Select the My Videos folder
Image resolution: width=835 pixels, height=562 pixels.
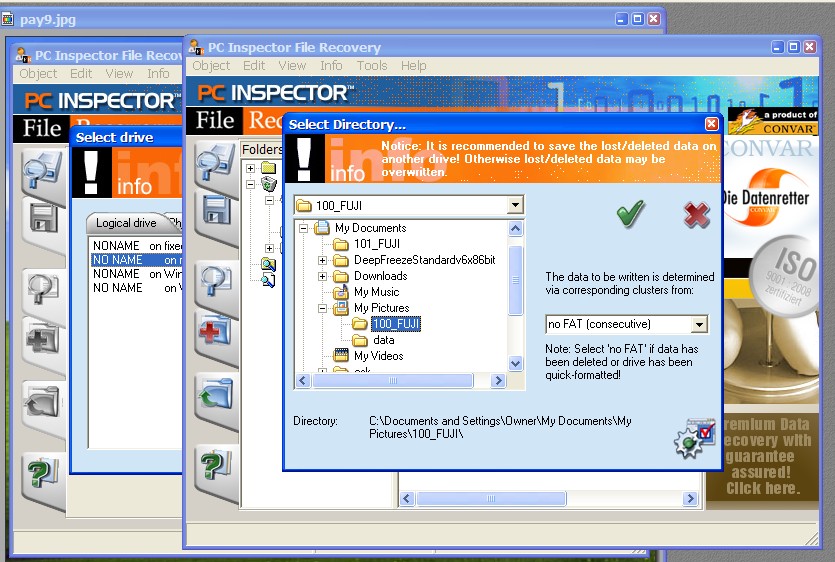click(379, 356)
